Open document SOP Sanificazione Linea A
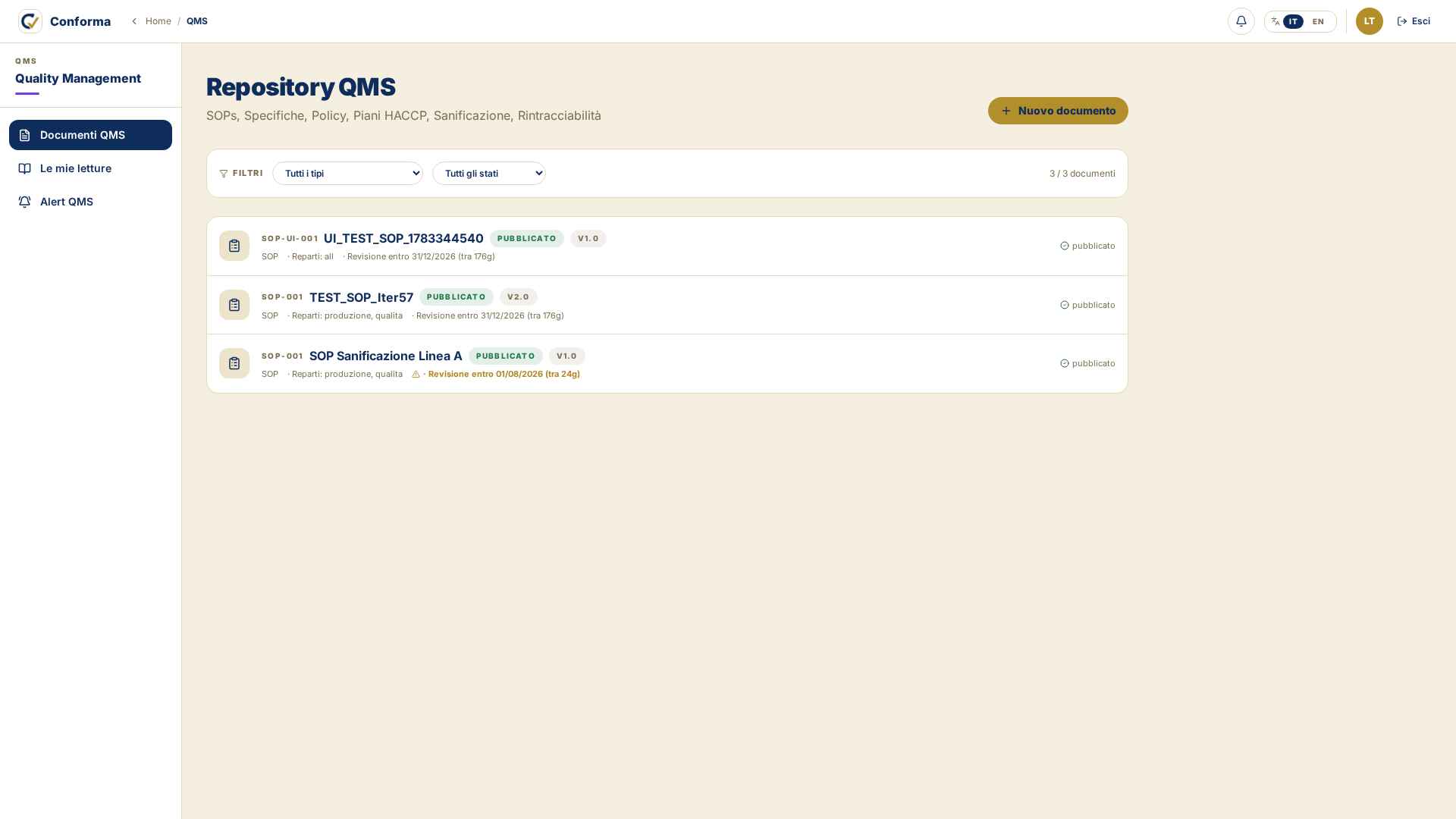1456x819 pixels. pyautogui.click(x=385, y=356)
